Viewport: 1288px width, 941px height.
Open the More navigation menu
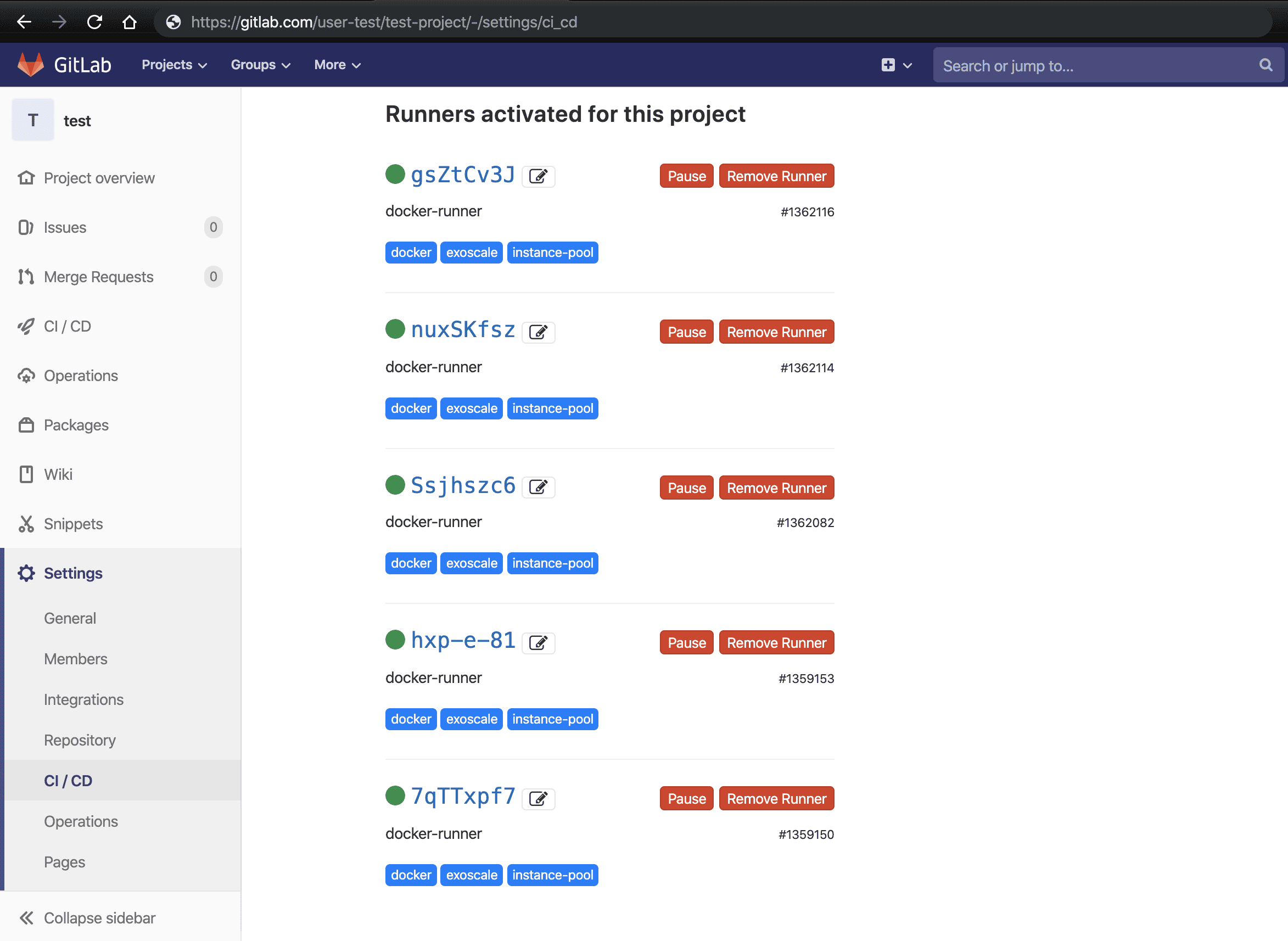click(337, 64)
